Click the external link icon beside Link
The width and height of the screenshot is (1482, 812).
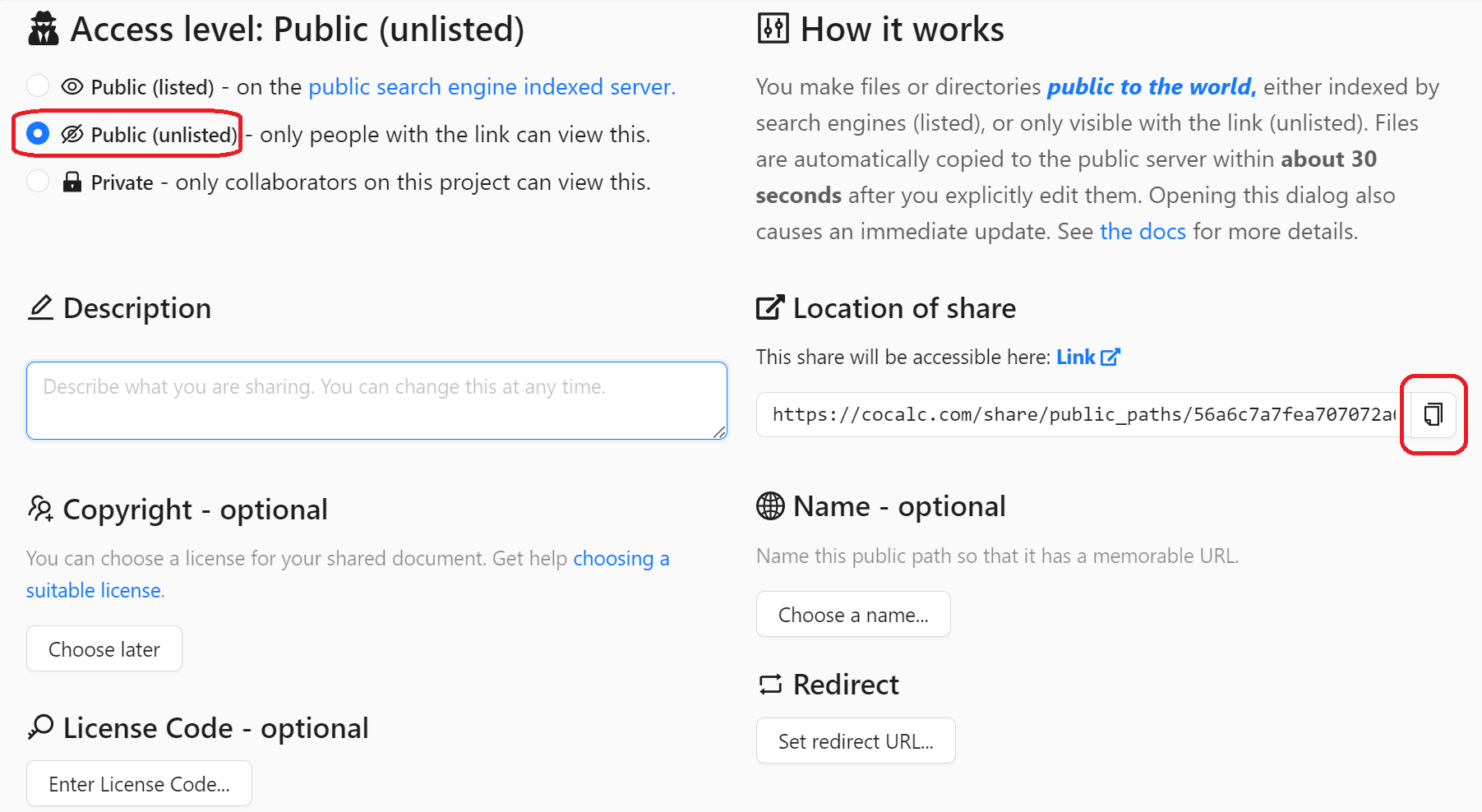tap(1110, 358)
